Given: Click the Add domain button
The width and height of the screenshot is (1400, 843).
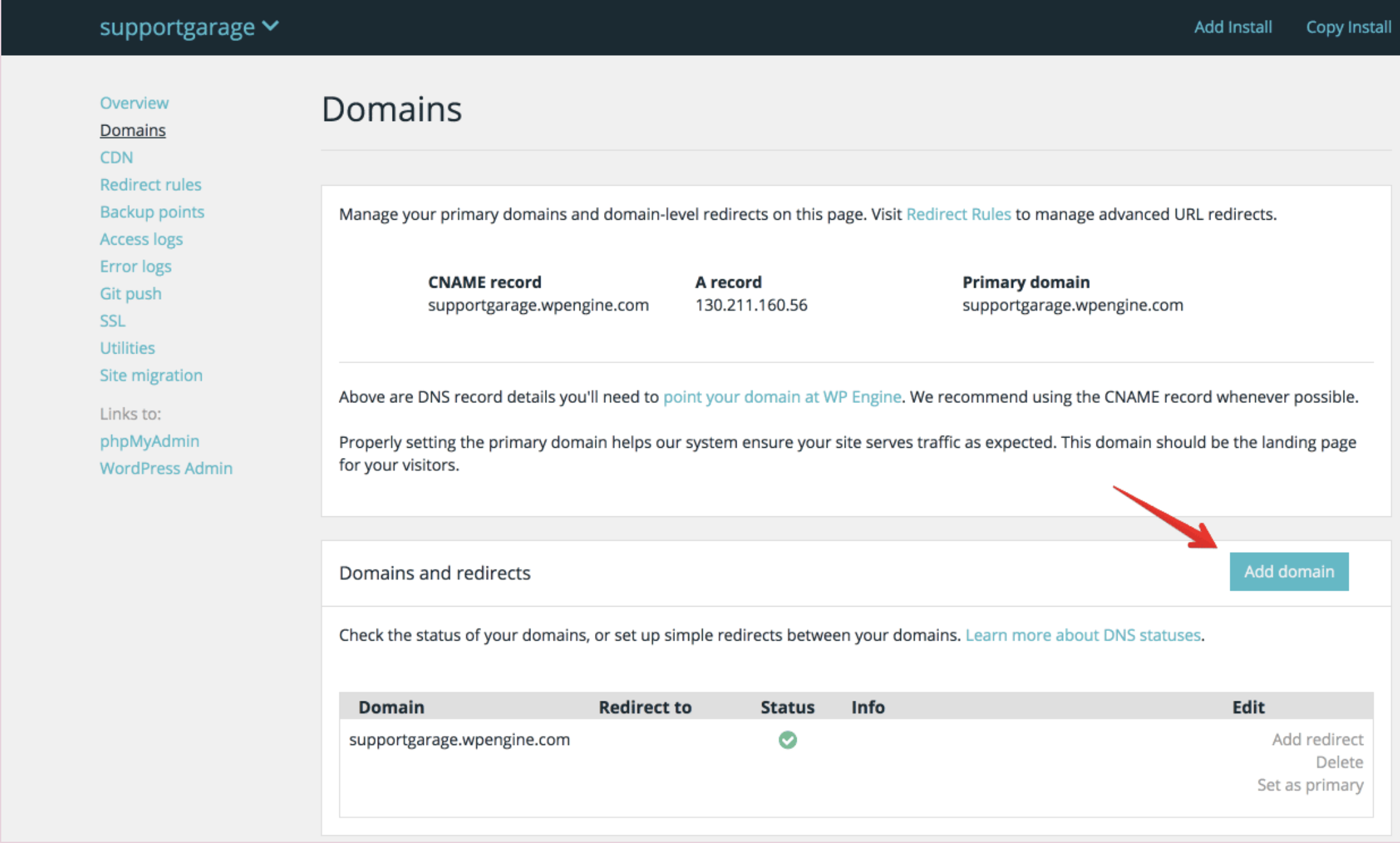Looking at the screenshot, I should point(1289,571).
